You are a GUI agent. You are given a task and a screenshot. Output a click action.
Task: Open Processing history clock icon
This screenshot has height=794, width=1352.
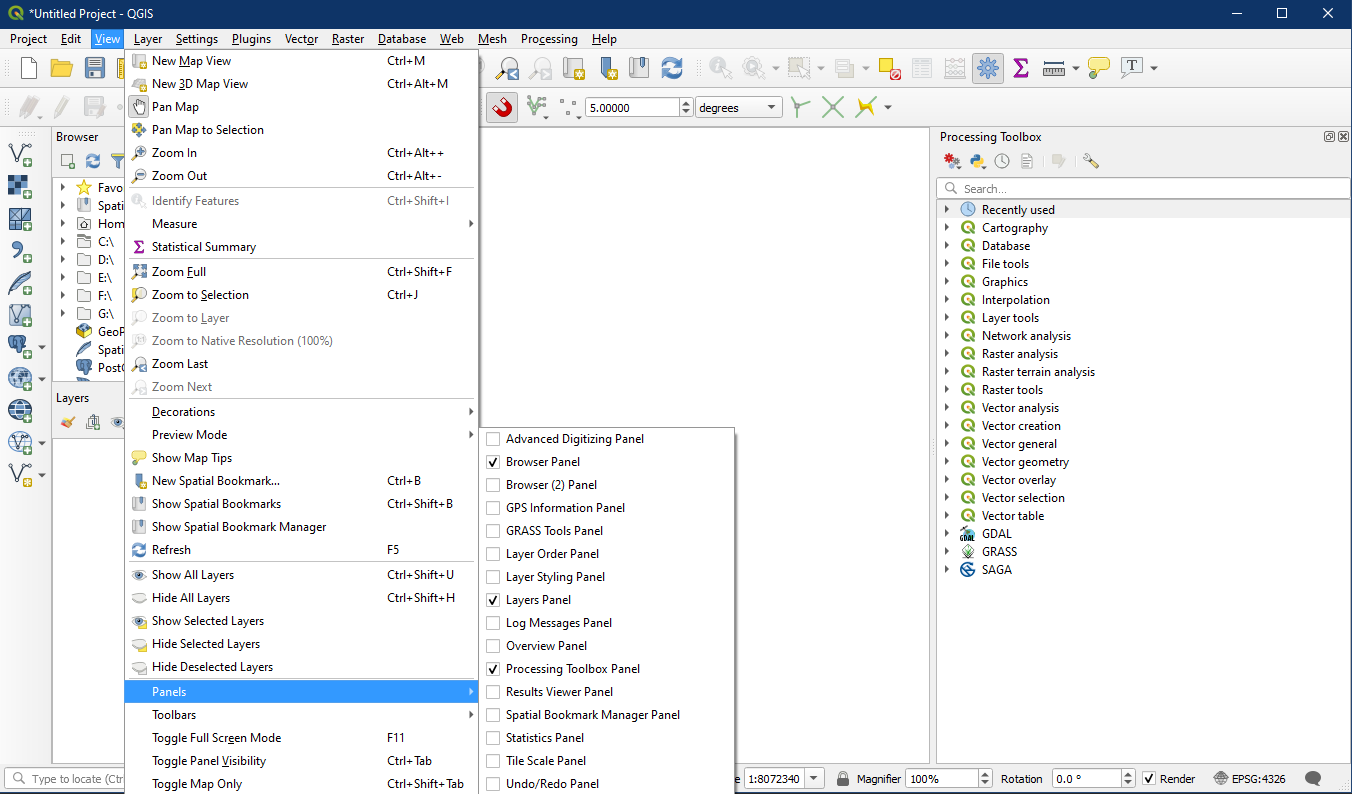(x=1002, y=161)
